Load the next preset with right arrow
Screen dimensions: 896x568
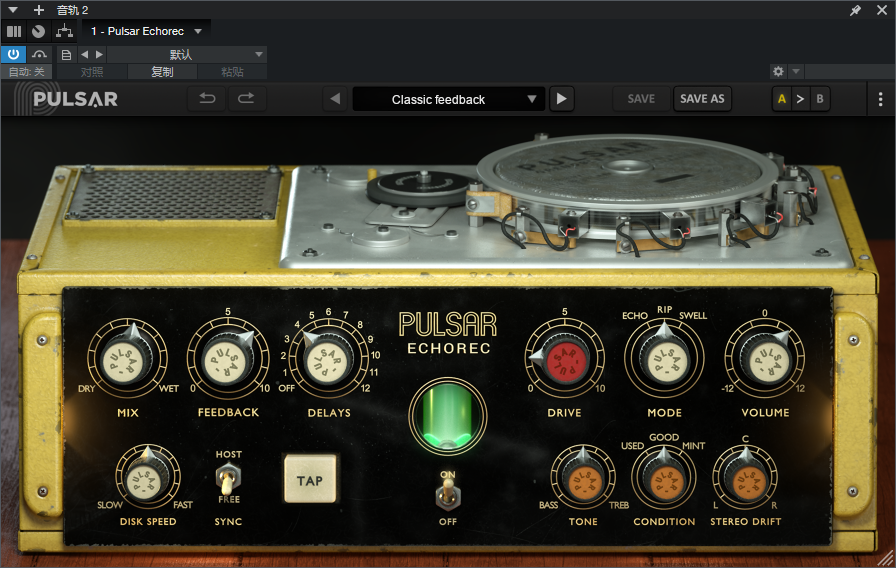561,99
